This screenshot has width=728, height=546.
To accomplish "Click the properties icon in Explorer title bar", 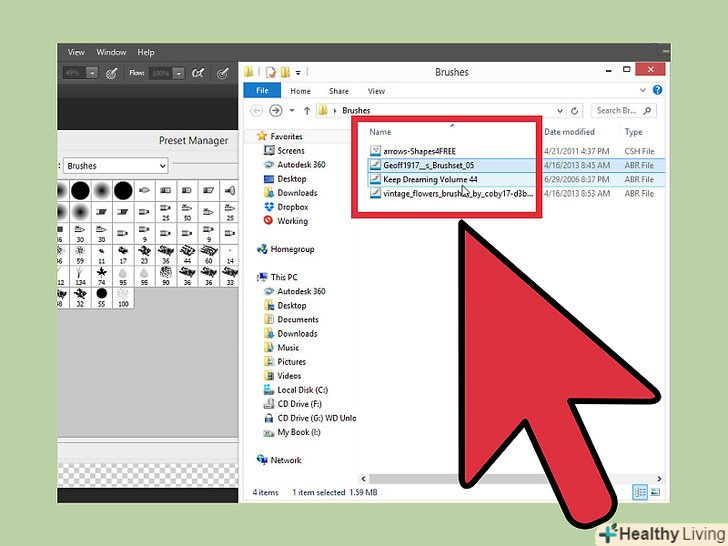I will (x=271, y=72).
